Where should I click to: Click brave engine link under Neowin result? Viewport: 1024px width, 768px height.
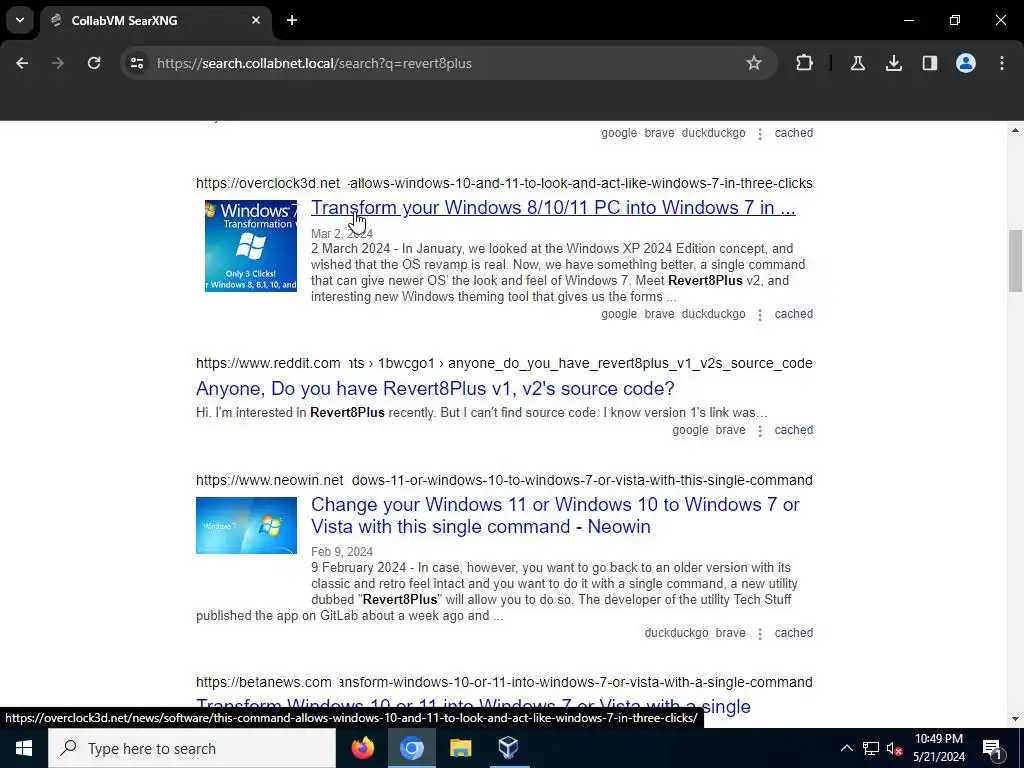(x=730, y=633)
